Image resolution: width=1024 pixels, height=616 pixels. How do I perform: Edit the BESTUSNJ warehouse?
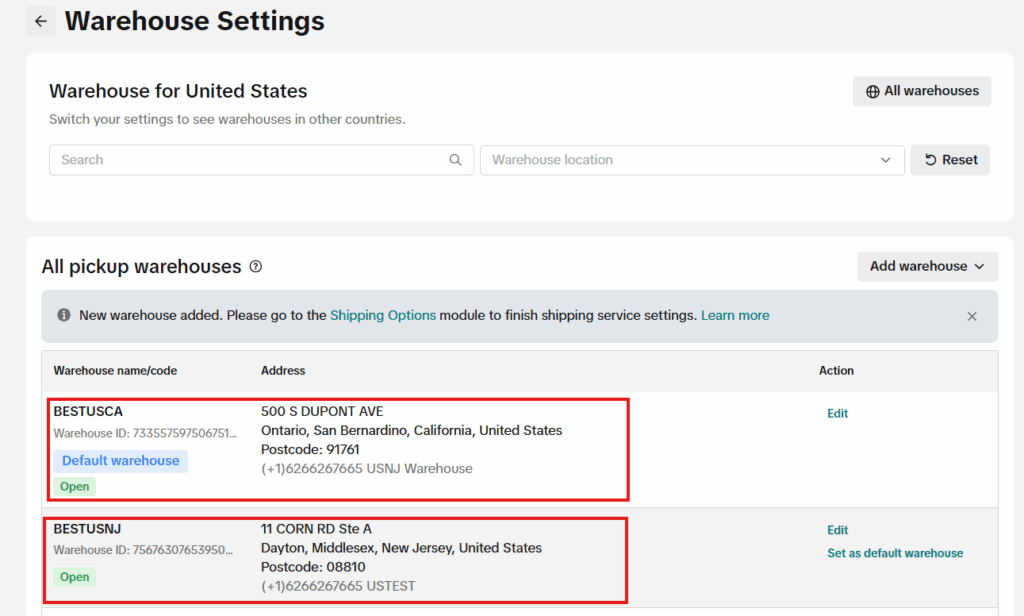coord(837,530)
